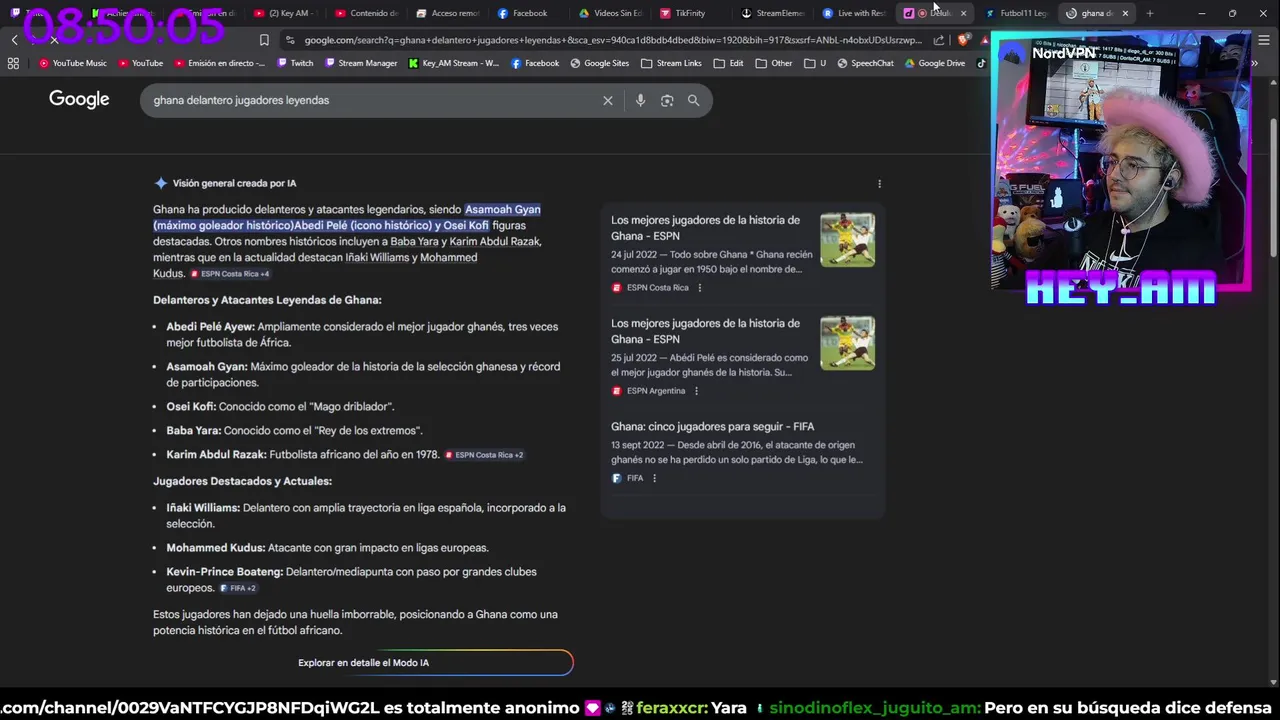This screenshot has height=720, width=1280.
Task: Start voice search with microphone icon
Action: (x=640, y=100)
